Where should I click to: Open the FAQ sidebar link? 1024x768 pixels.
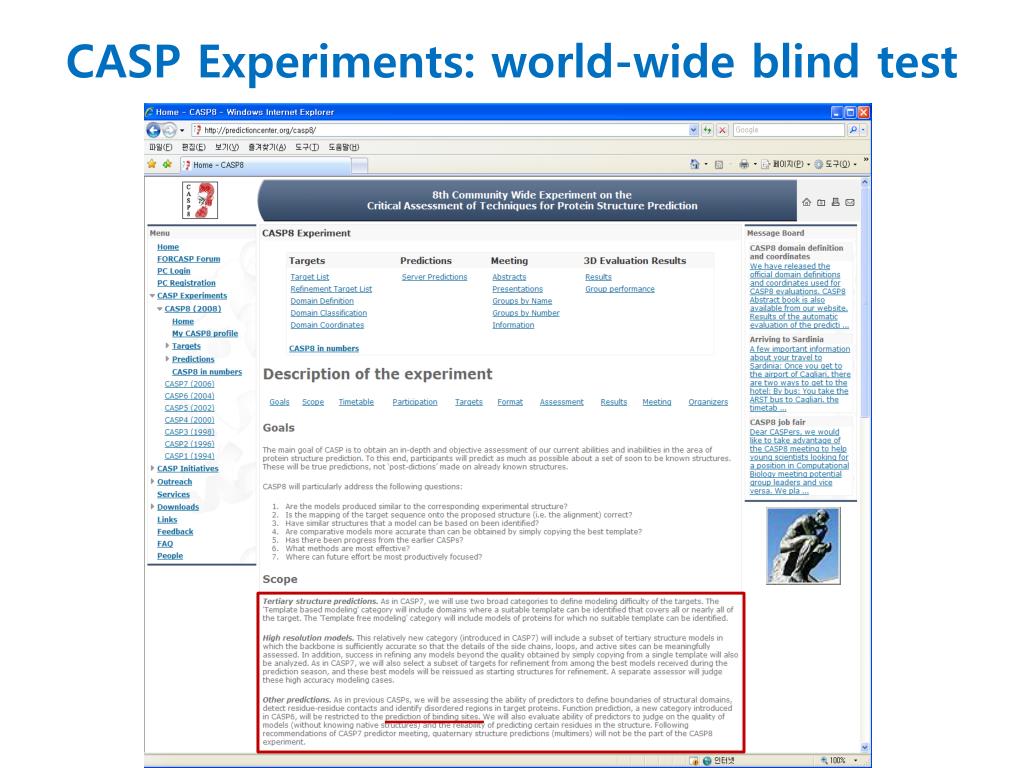pos(165,543)
